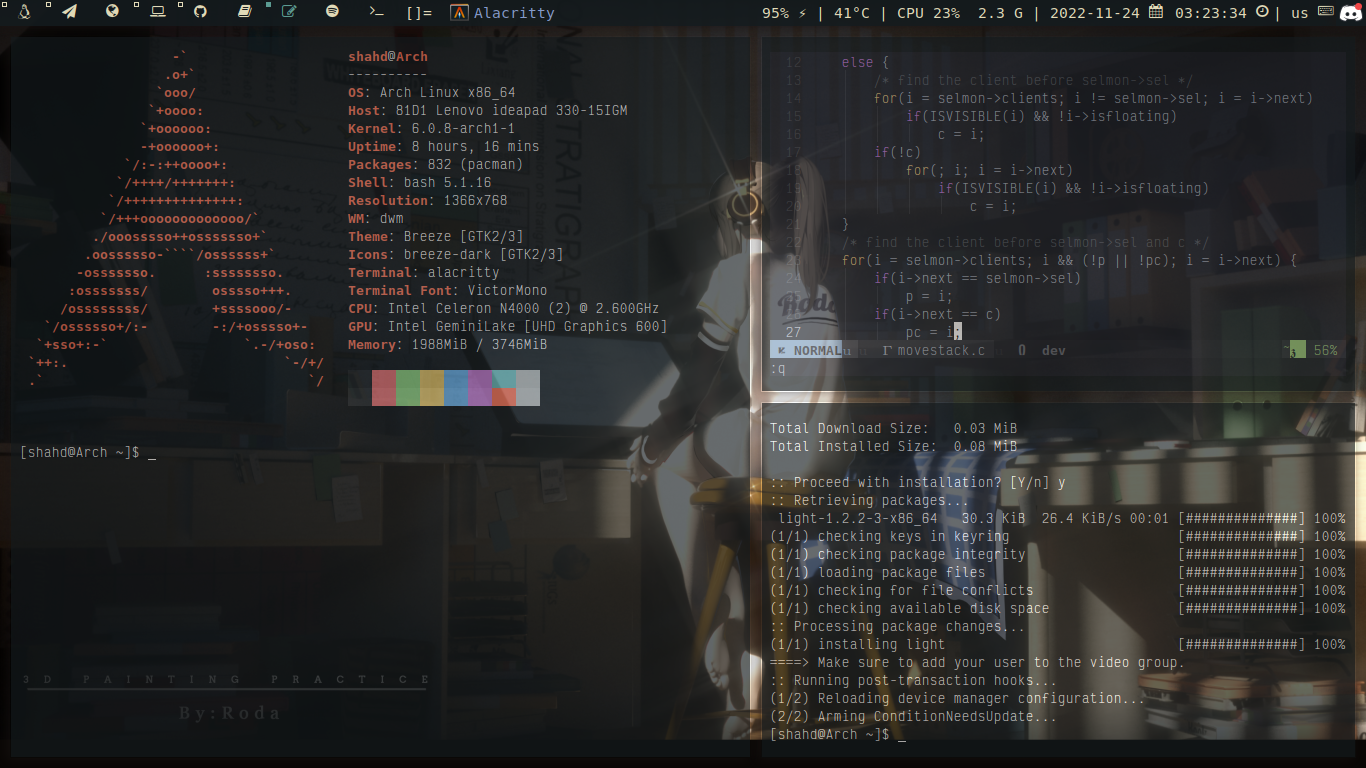Focus the left terminal shell prompt

coord(88,453)
